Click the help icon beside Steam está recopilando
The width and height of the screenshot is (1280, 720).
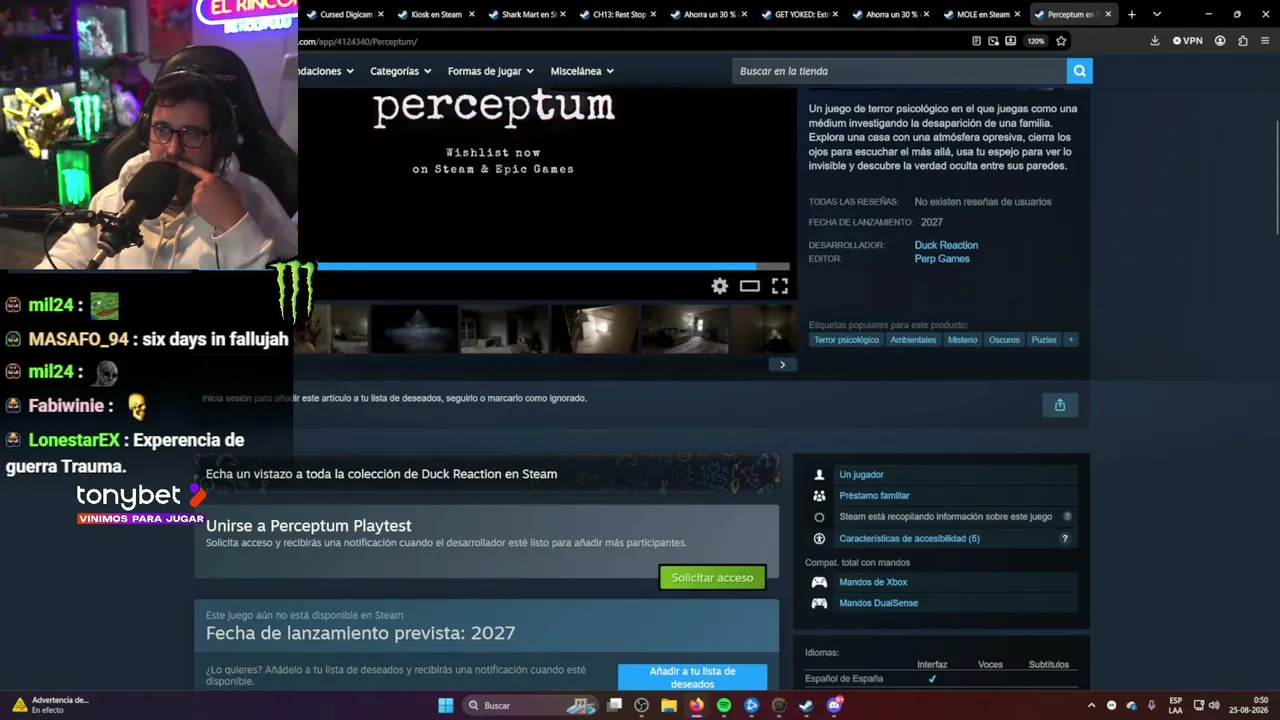[1067, 517]
